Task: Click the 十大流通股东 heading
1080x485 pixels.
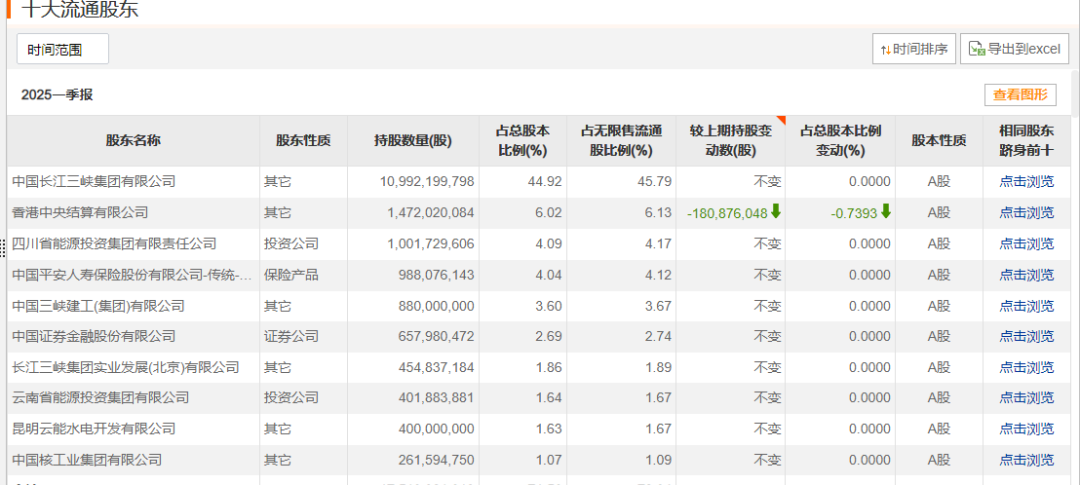Action: [x=80, y=10]
